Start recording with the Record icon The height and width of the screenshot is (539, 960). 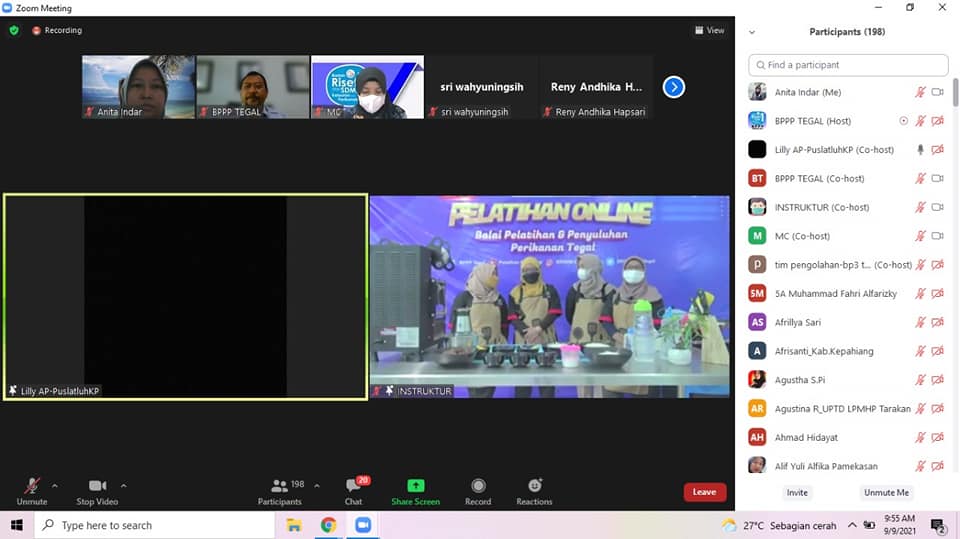478,486
